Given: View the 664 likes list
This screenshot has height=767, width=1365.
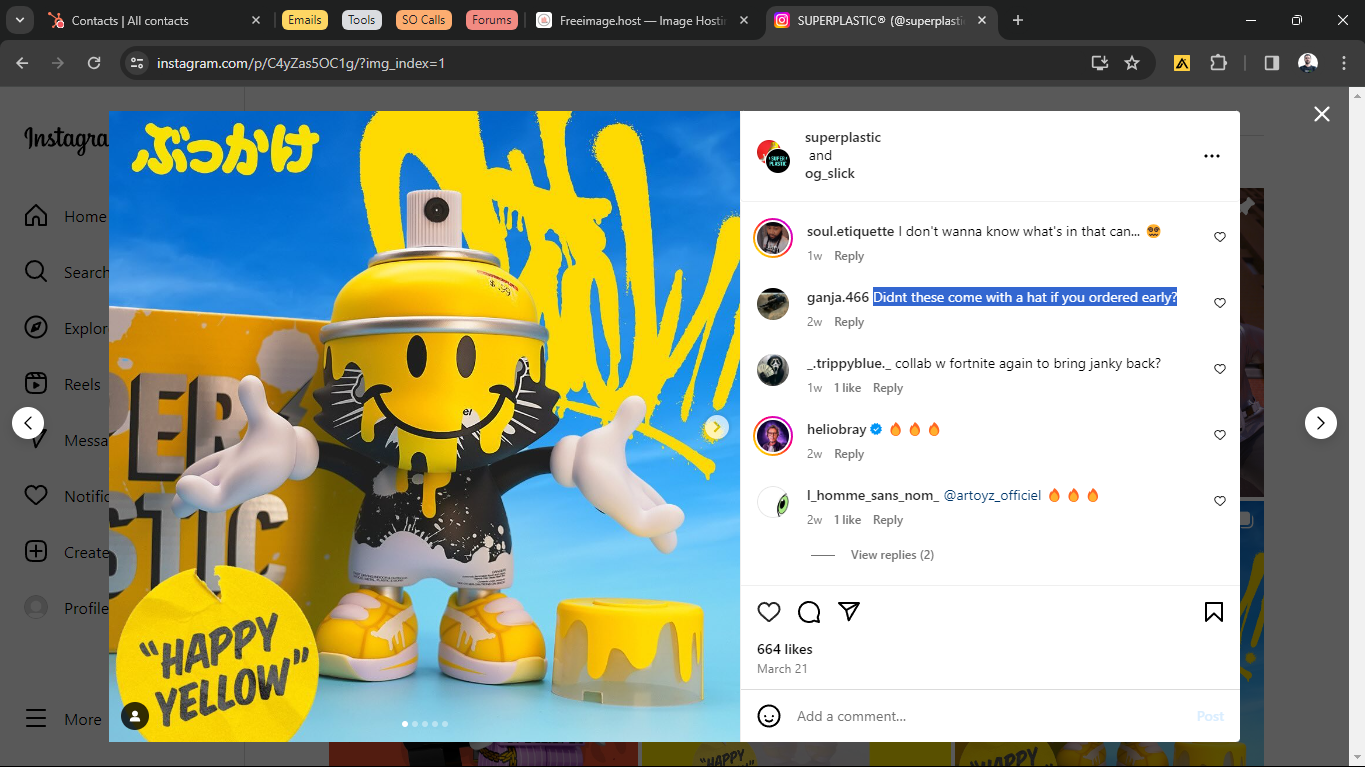Looking at the screenshot, I should coord(785,649).
